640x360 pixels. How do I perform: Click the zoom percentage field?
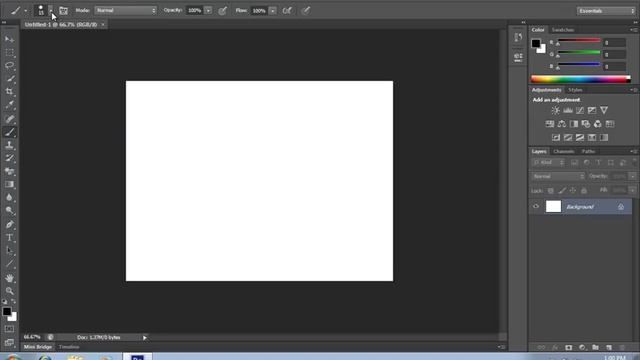tap(32, 337)
